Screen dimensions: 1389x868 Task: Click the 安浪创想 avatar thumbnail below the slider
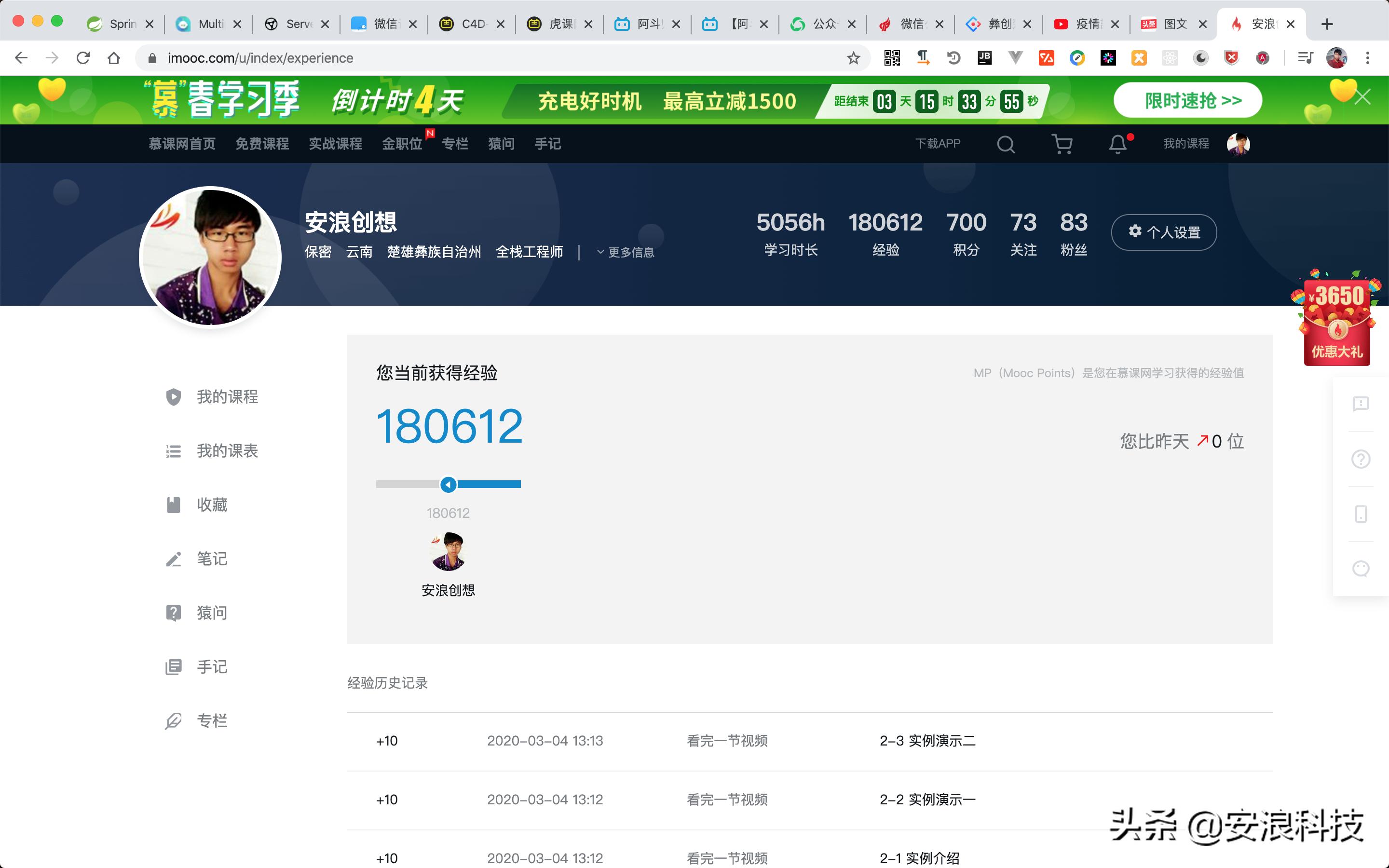(x=448, y=551)
